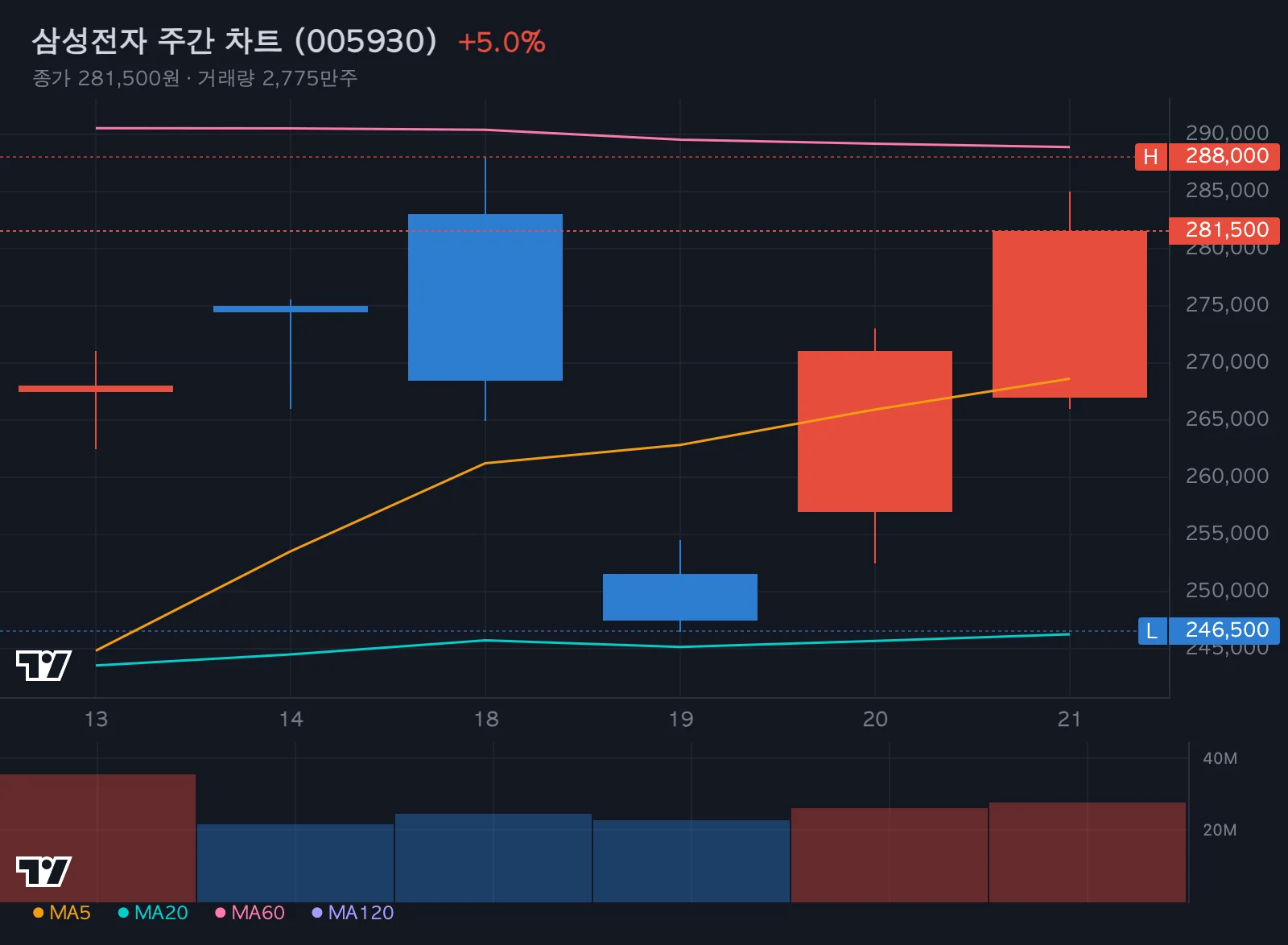This screenshot has width=1288, height=945.
Task: Click the 255,000 price axis label
Action: click(x=1227, y=534)
